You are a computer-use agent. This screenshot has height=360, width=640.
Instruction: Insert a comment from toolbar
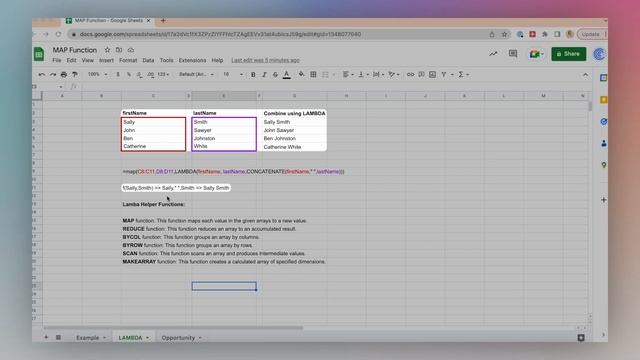(x=421, y=75)
